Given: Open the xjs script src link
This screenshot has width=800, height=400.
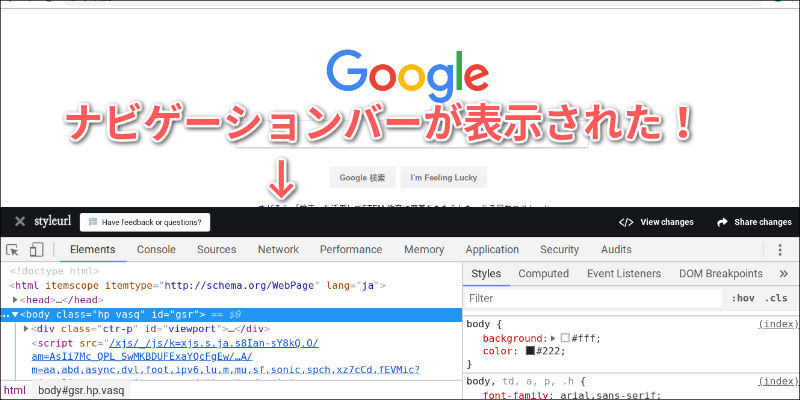Looking at the screenshot, I should [x=226, y=356].
